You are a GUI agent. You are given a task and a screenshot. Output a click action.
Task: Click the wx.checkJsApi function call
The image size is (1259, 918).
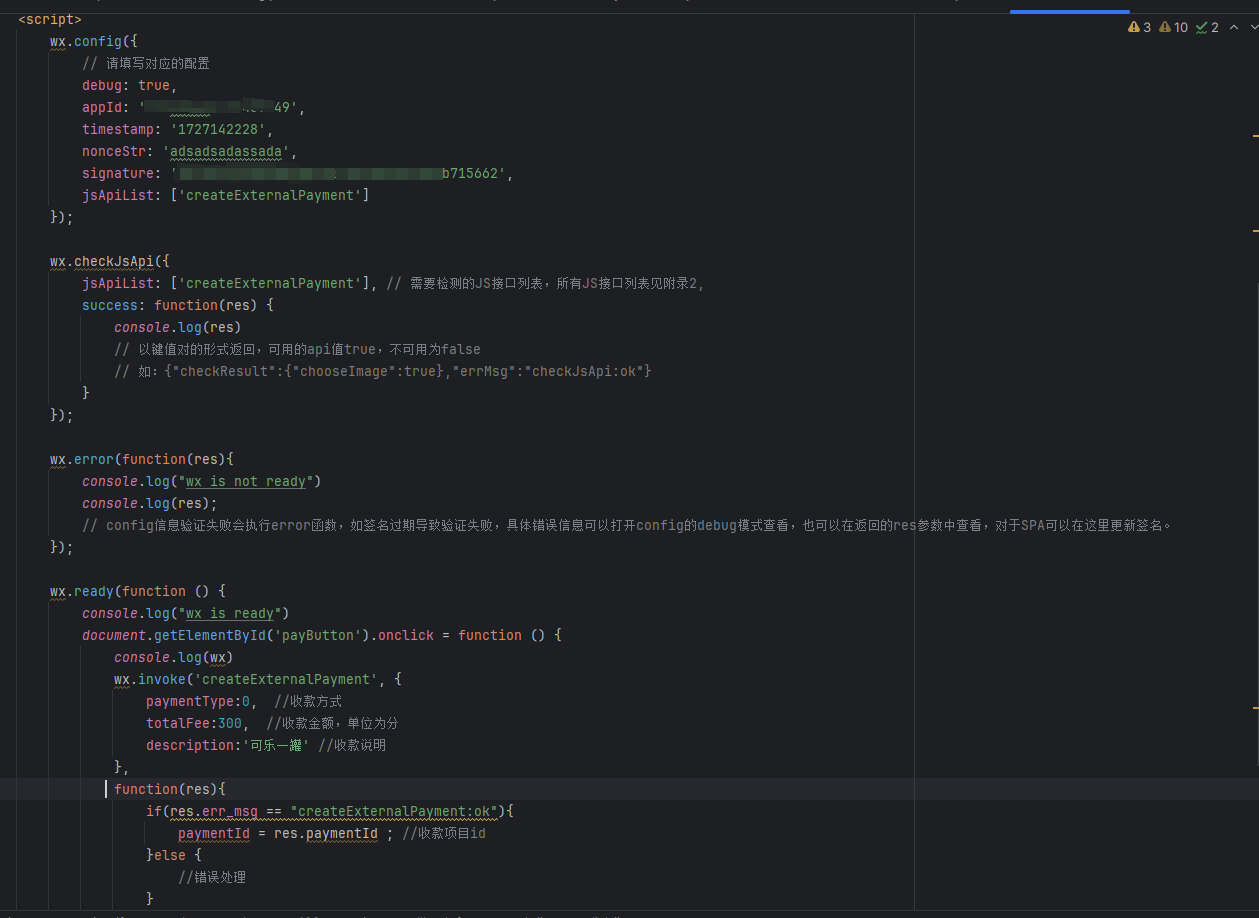[109, 261]
